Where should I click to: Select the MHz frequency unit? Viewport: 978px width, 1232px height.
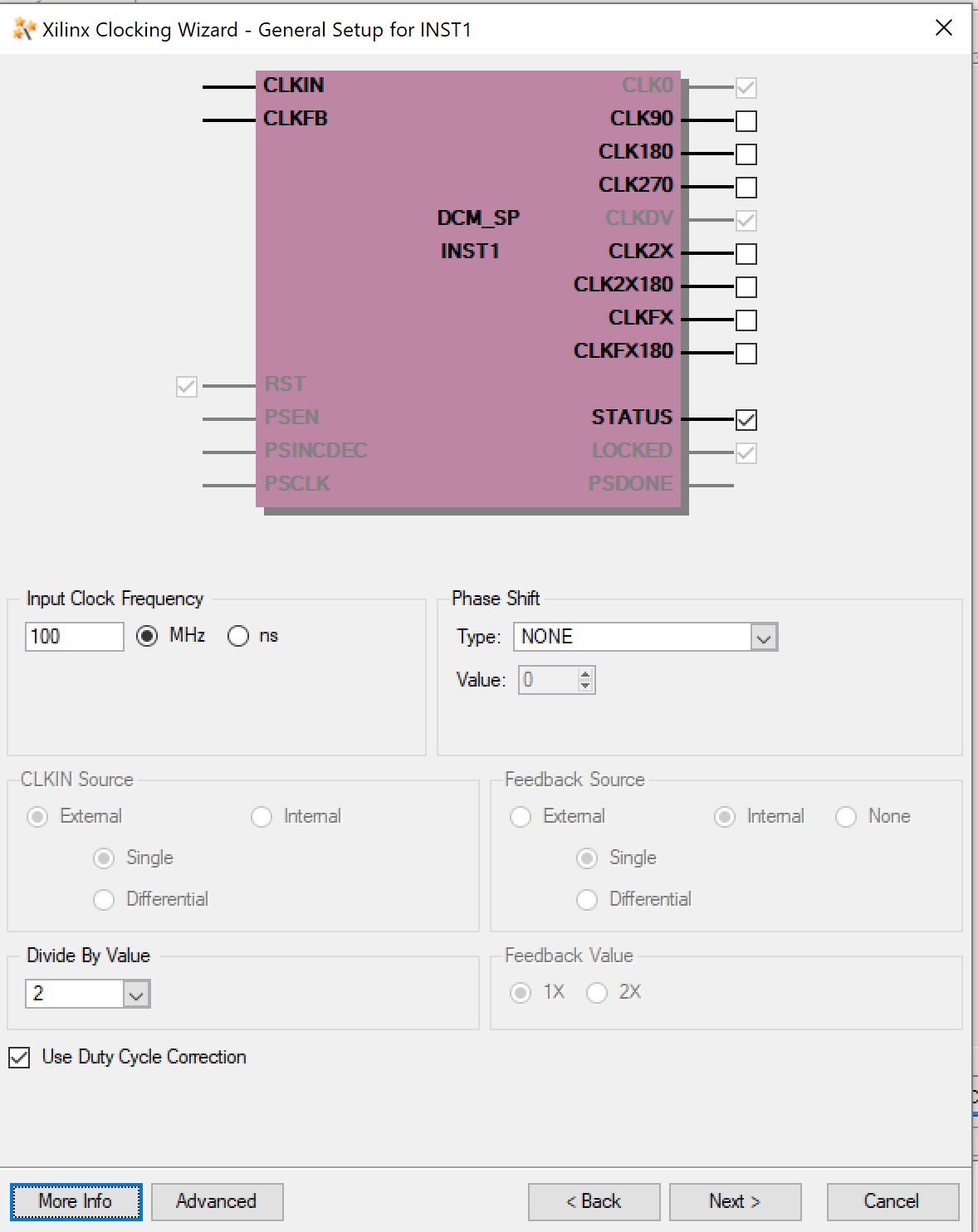pos(147,636)
